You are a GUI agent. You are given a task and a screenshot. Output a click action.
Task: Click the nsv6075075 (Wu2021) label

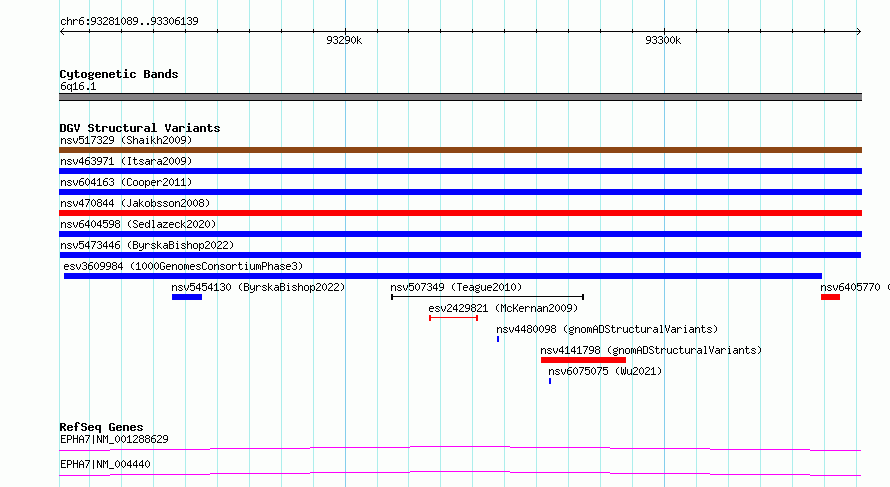(x=605, y=371)
